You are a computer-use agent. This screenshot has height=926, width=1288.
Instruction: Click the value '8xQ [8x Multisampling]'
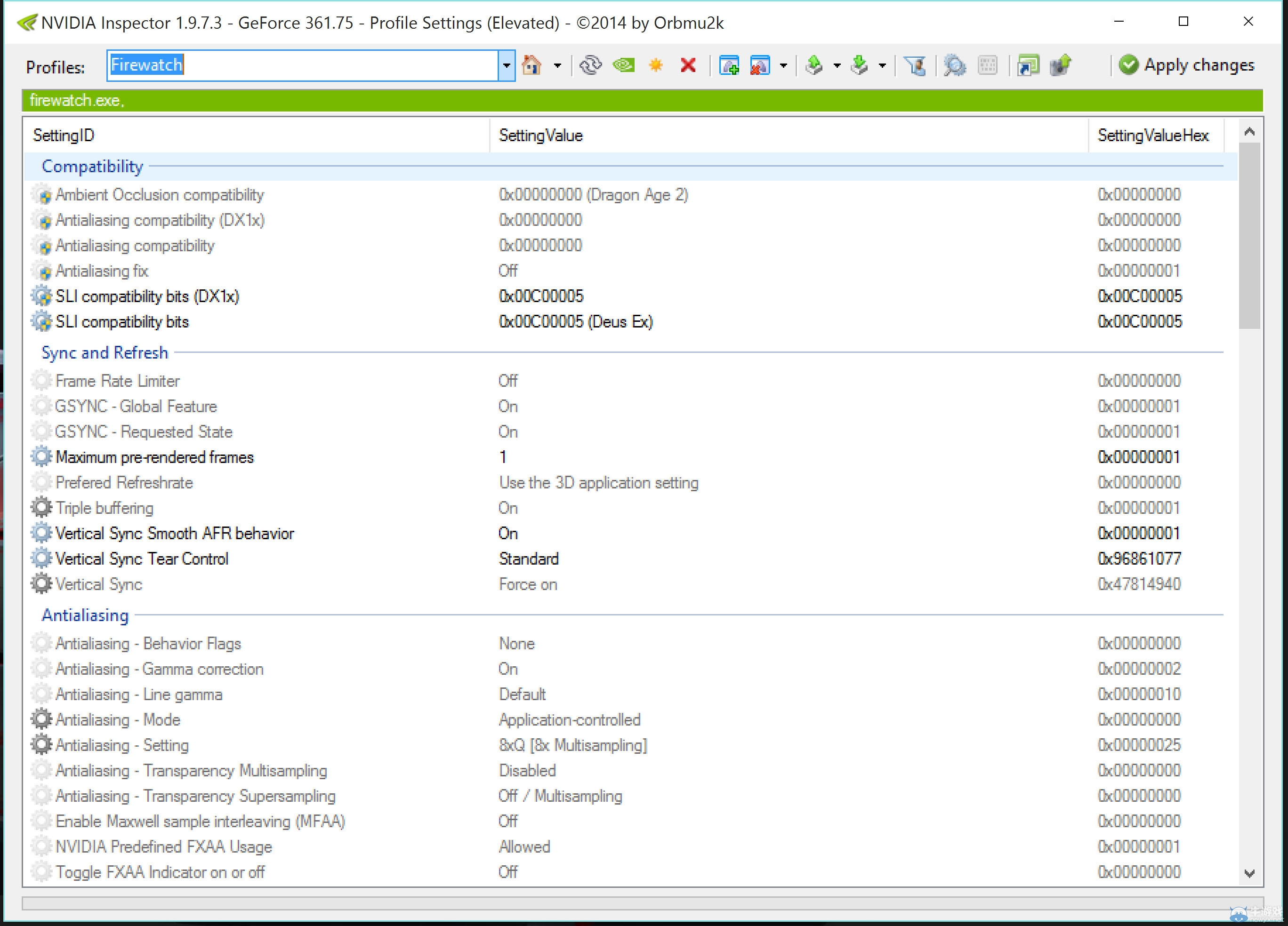pos(573,745)
